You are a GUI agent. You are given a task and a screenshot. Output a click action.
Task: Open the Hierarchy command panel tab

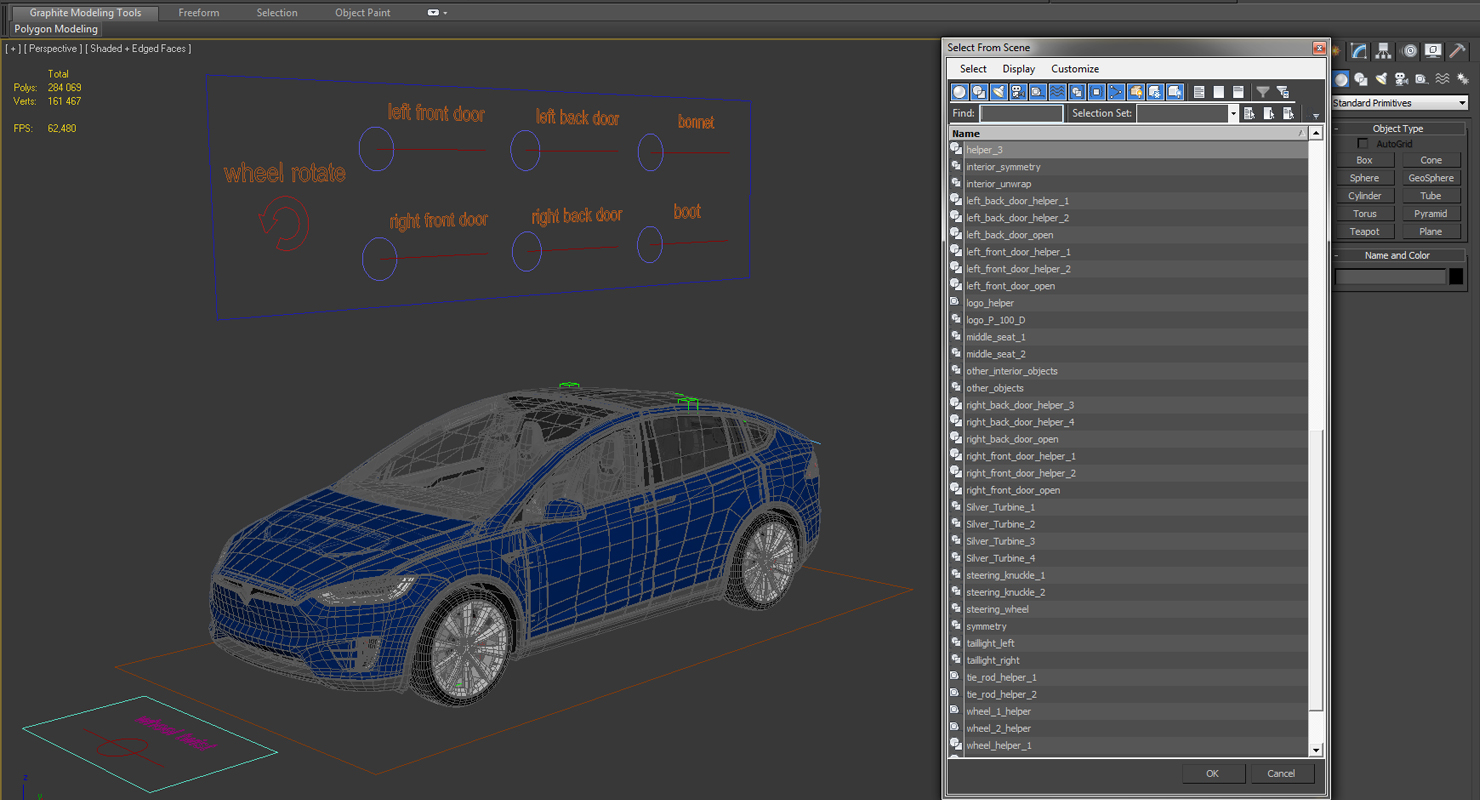pos(1383,51)
